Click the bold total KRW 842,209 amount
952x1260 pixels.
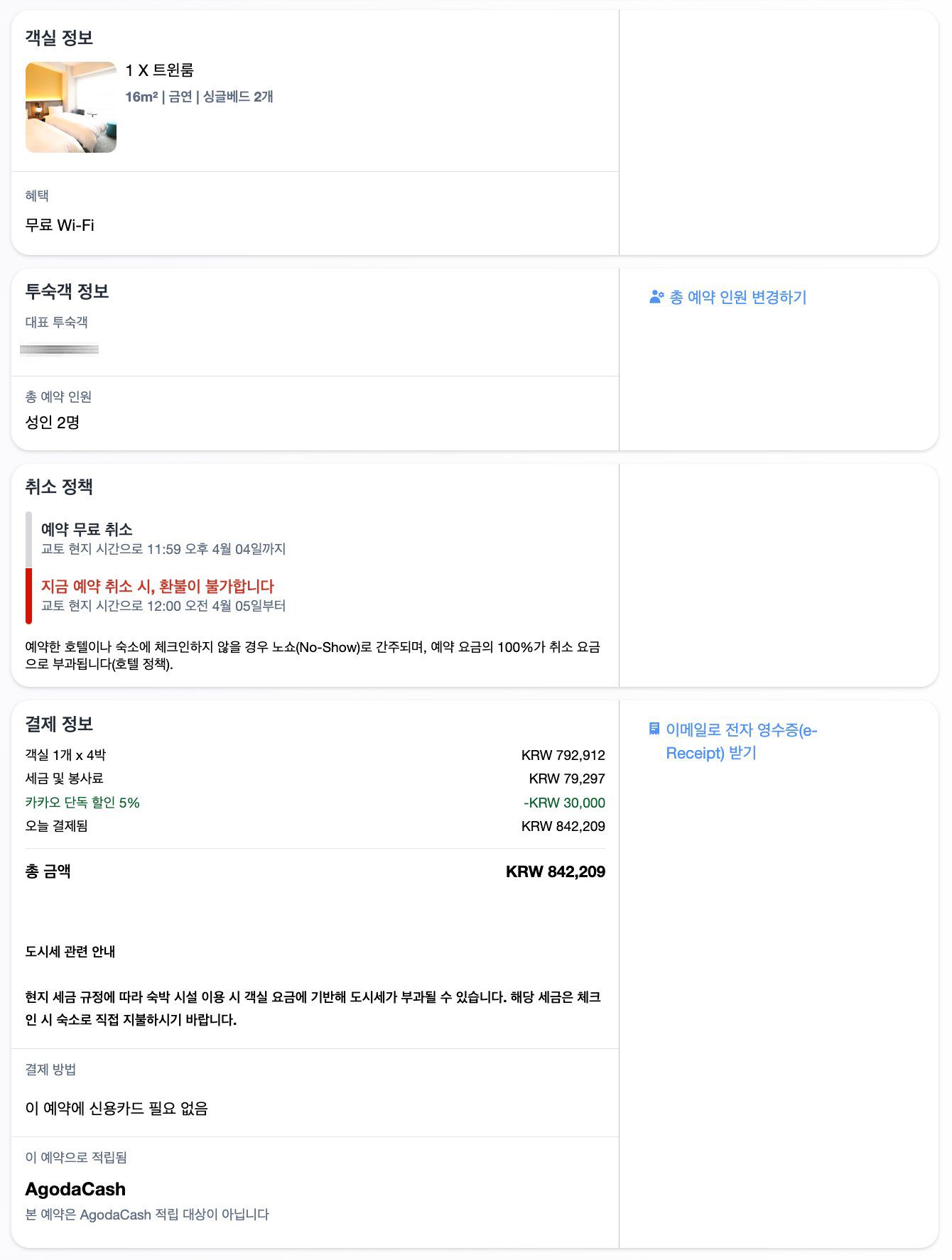point(555,871)
